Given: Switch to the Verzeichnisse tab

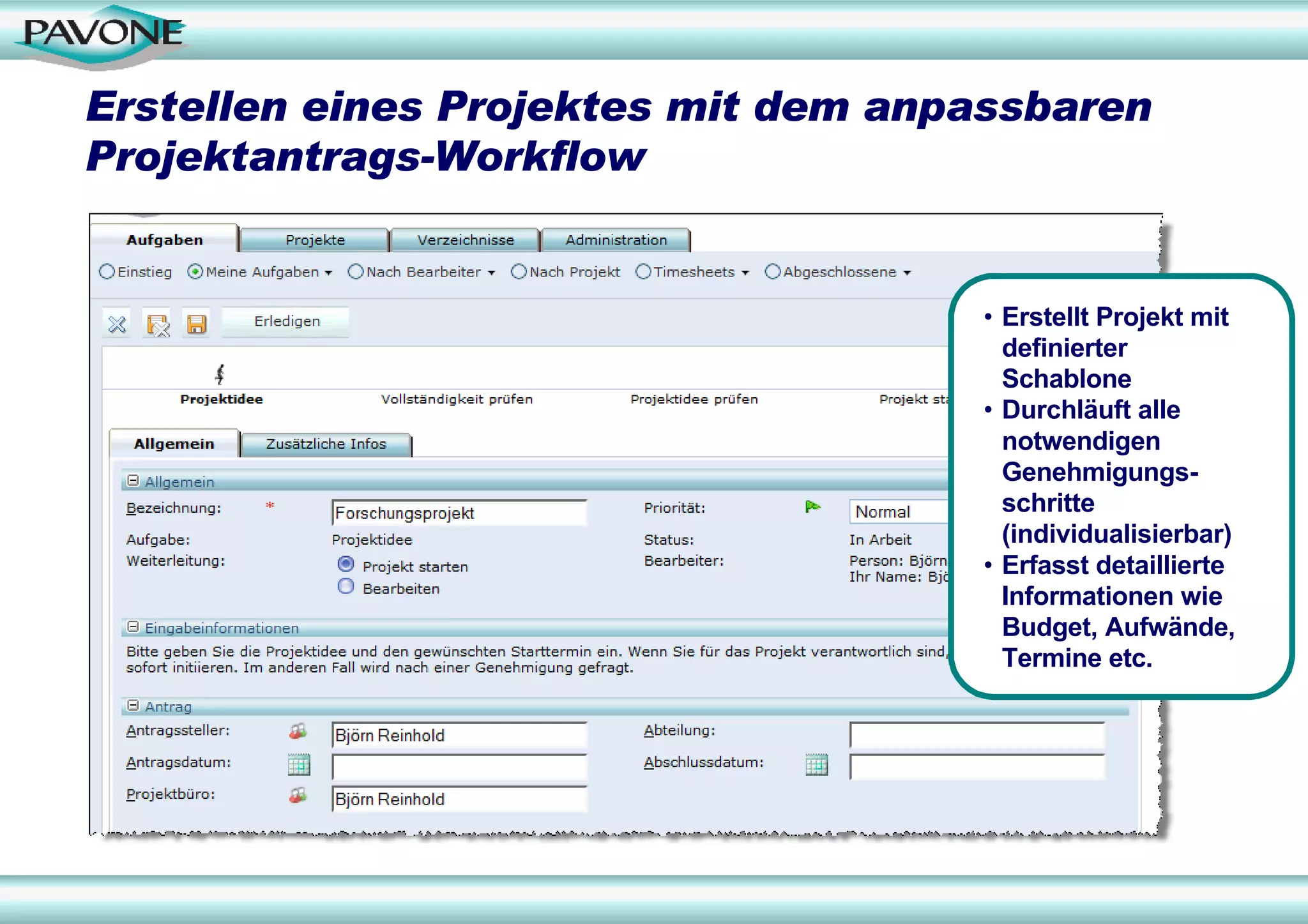Looking at the screenshot, I should click(466, 240).
